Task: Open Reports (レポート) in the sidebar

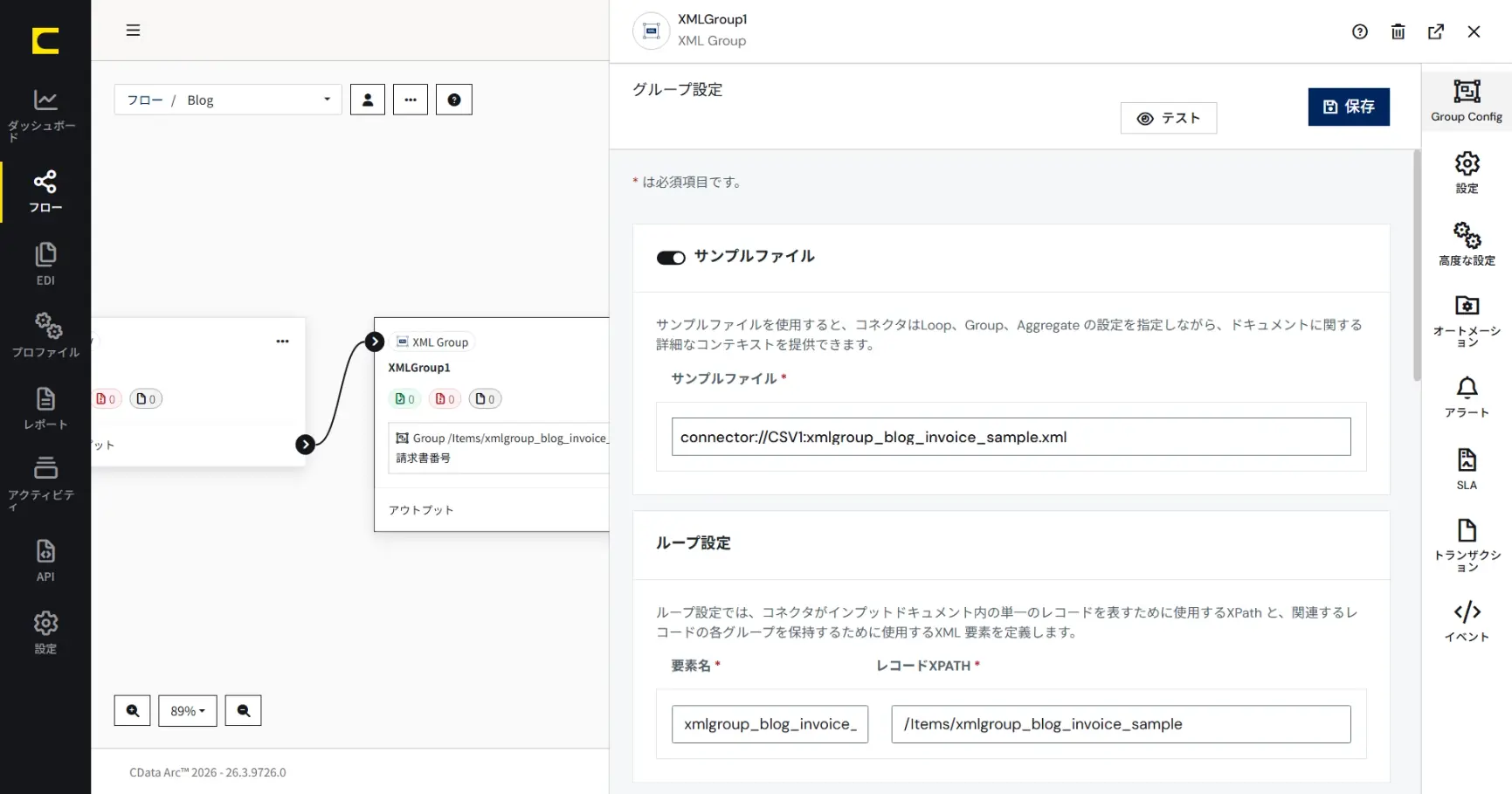Action: coord(45,408)
